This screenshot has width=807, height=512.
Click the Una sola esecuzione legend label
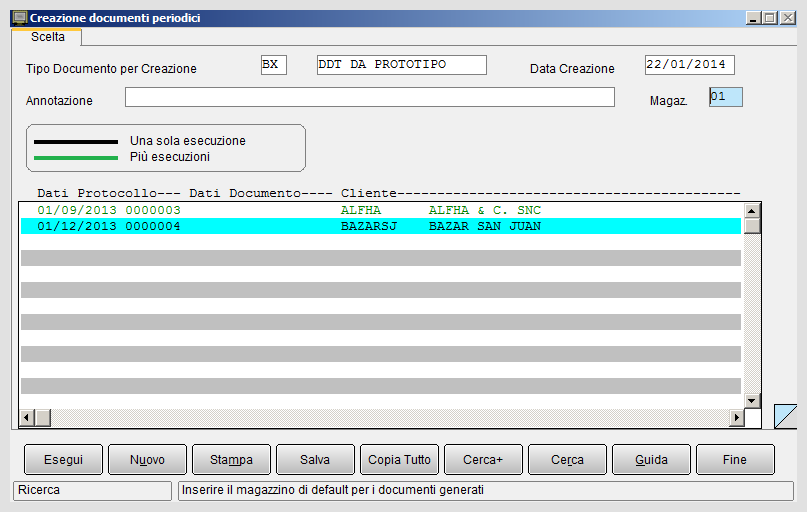188,140
